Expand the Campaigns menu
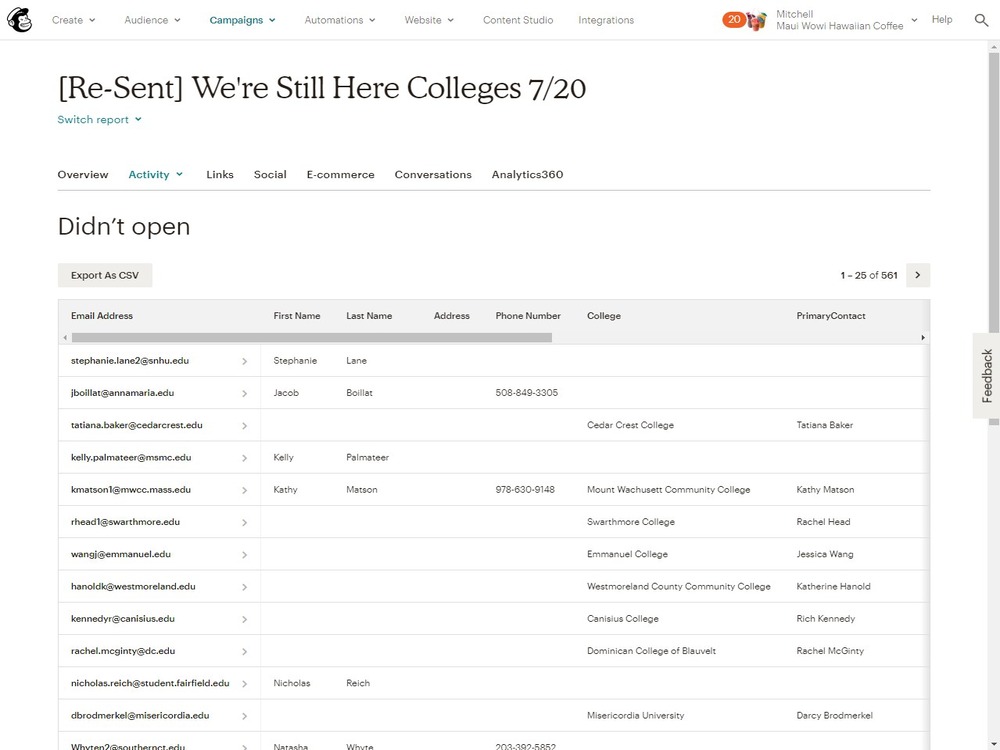The width and height of the screenshot is (1000, 750). 242,20
